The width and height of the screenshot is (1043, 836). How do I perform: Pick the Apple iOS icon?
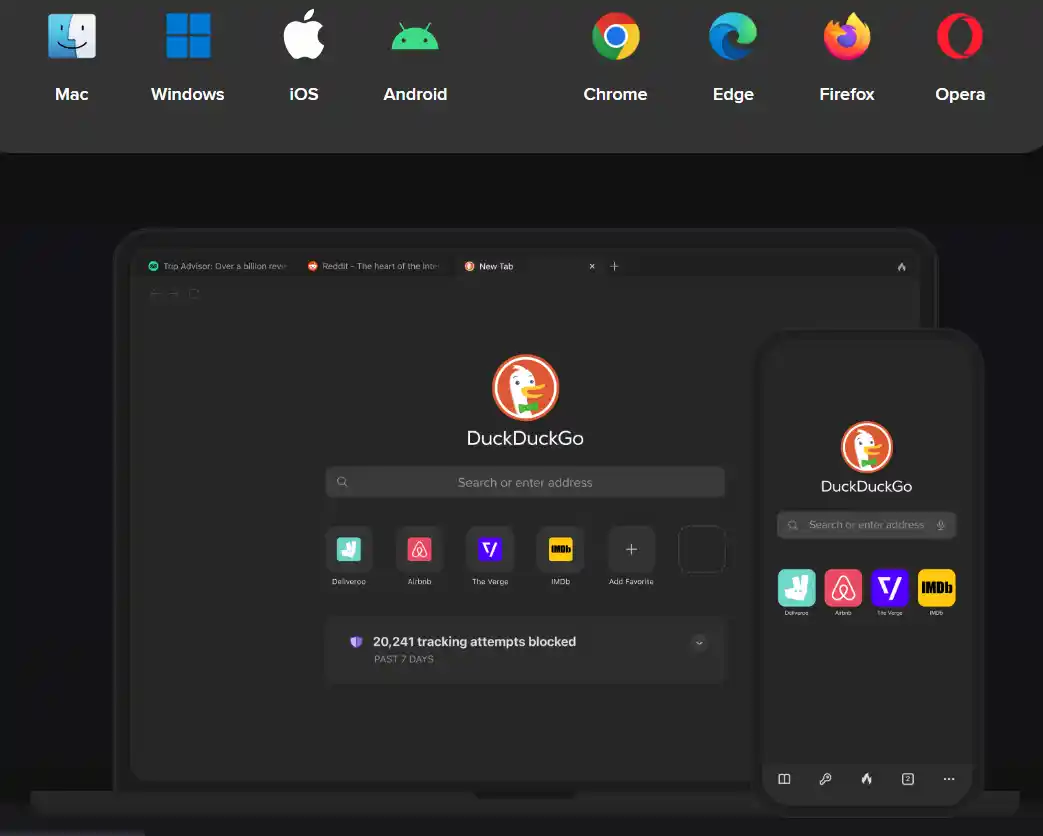pos(304,35)
